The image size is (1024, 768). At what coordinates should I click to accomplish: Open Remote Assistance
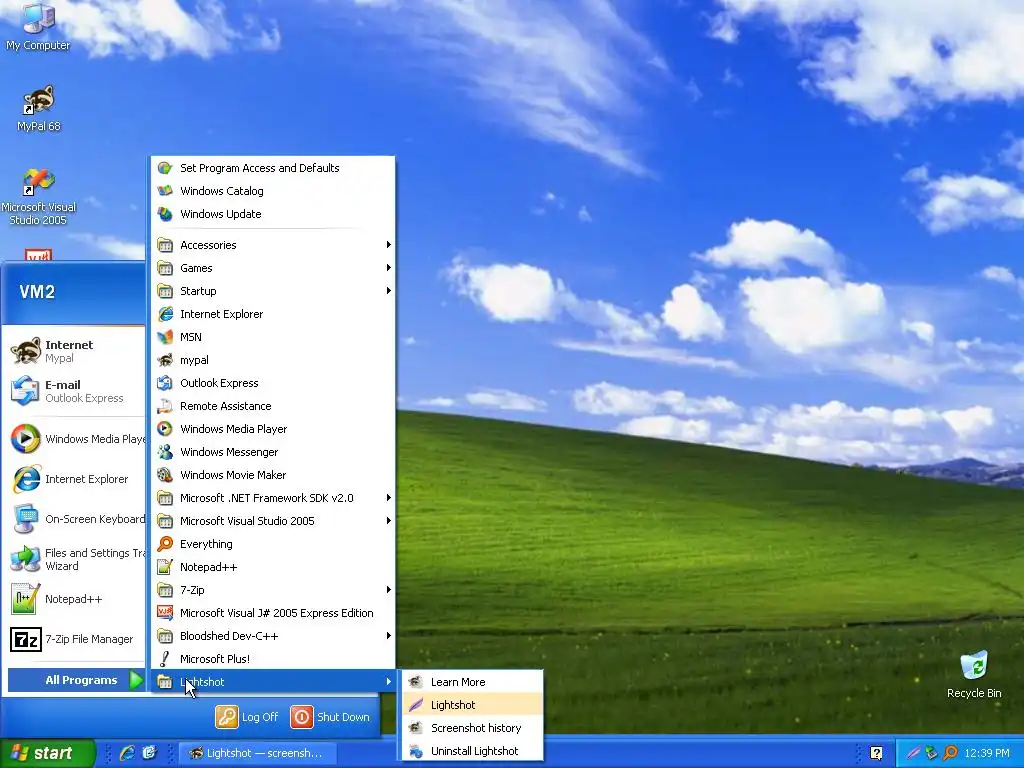point(273,406)
